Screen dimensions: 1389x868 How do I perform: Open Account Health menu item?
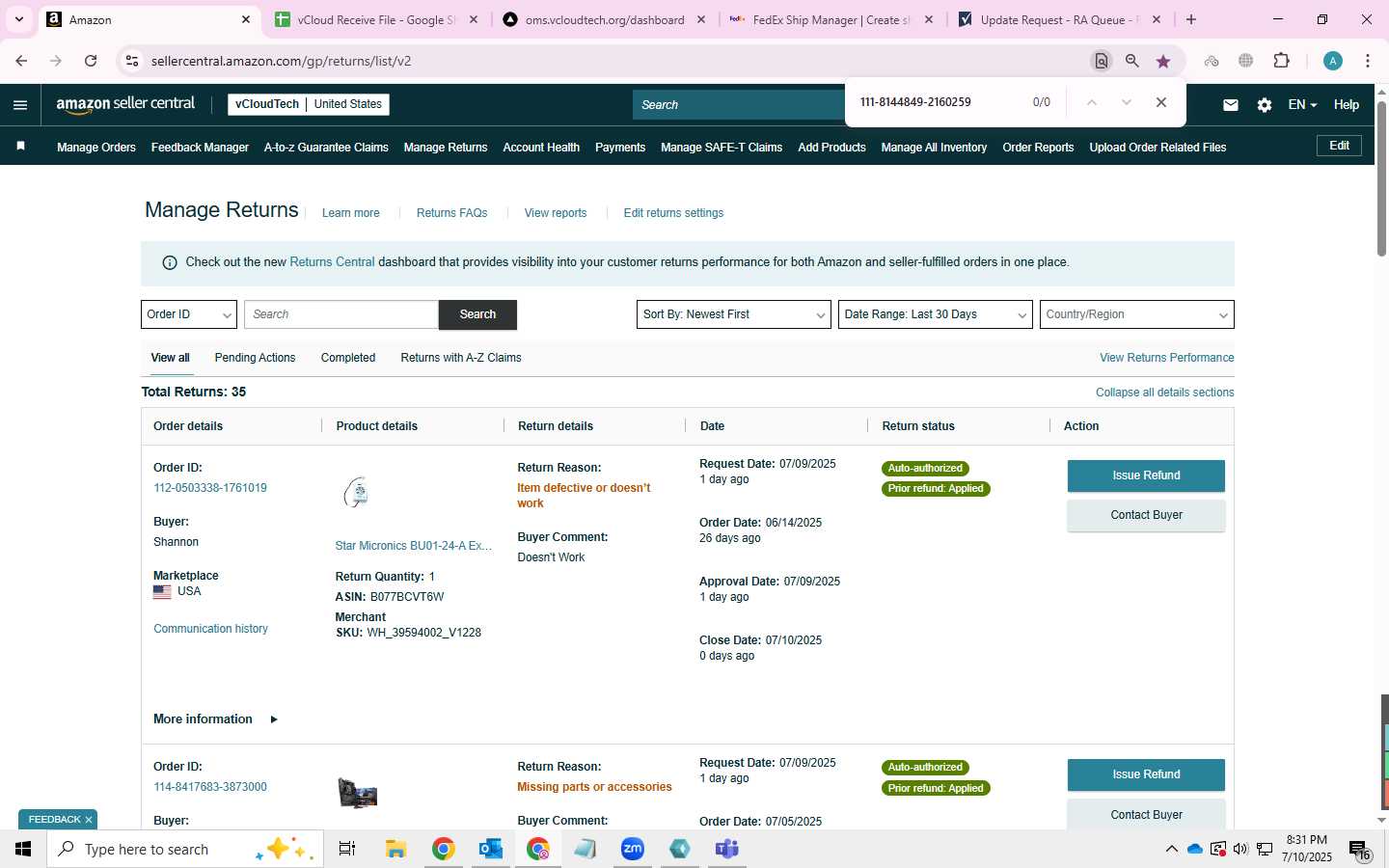pos(541,148)
